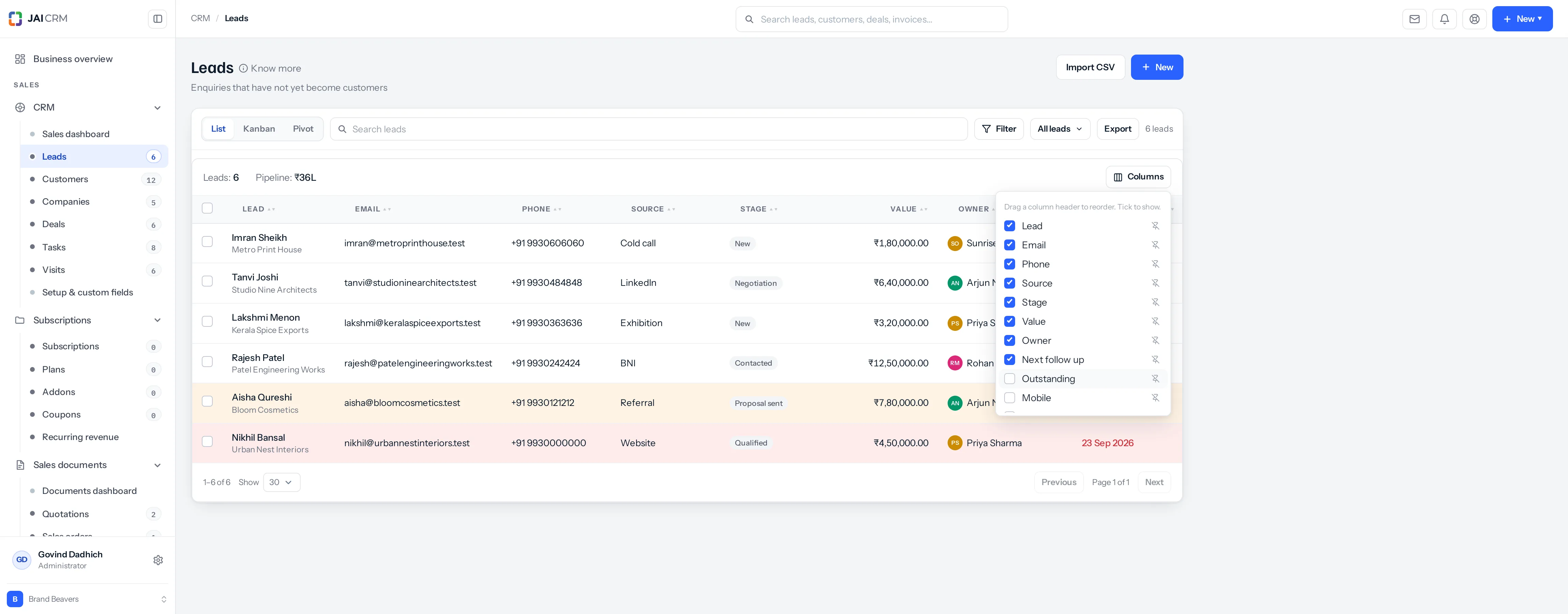Open the notifications bell
The height and width of the screenshot is (614, 1568).
(1445, 19)
